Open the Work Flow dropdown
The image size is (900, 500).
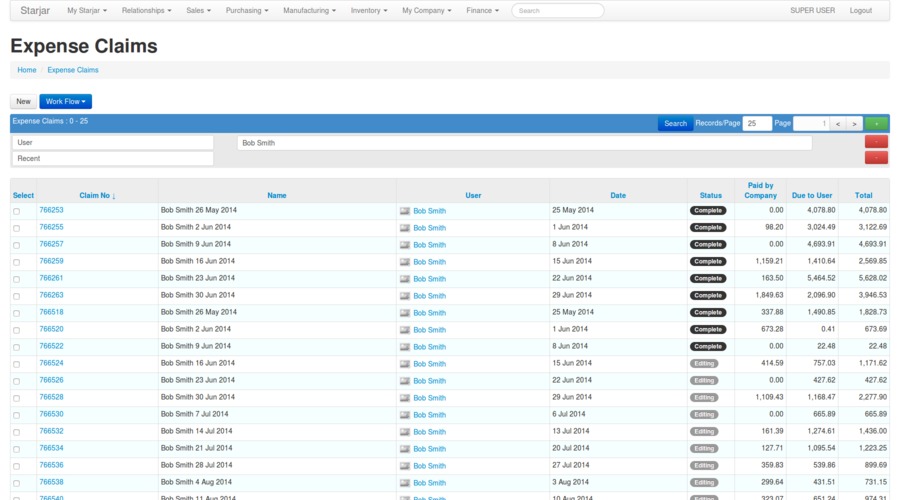point(65,101)
